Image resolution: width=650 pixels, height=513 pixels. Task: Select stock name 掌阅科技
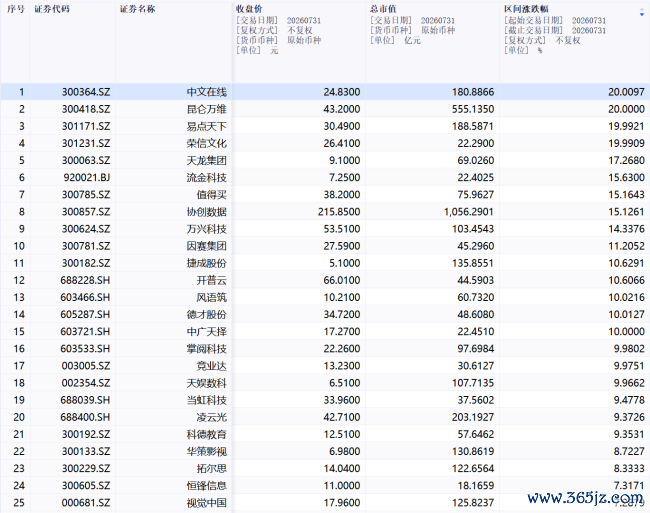coord(206,348)
